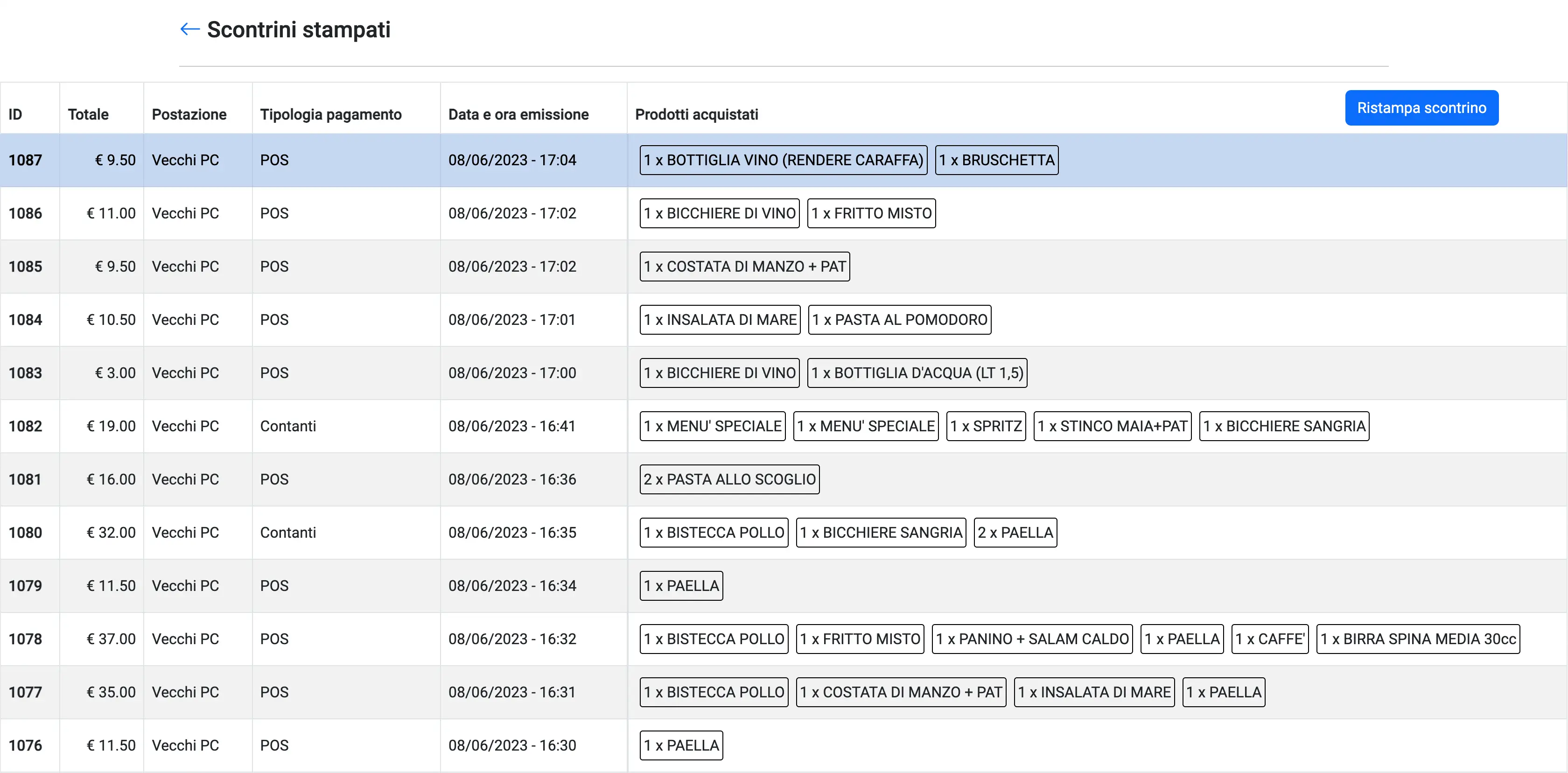Click the BIRRA SPINA MEDIA 30cc tag

tap(1417, 639)
